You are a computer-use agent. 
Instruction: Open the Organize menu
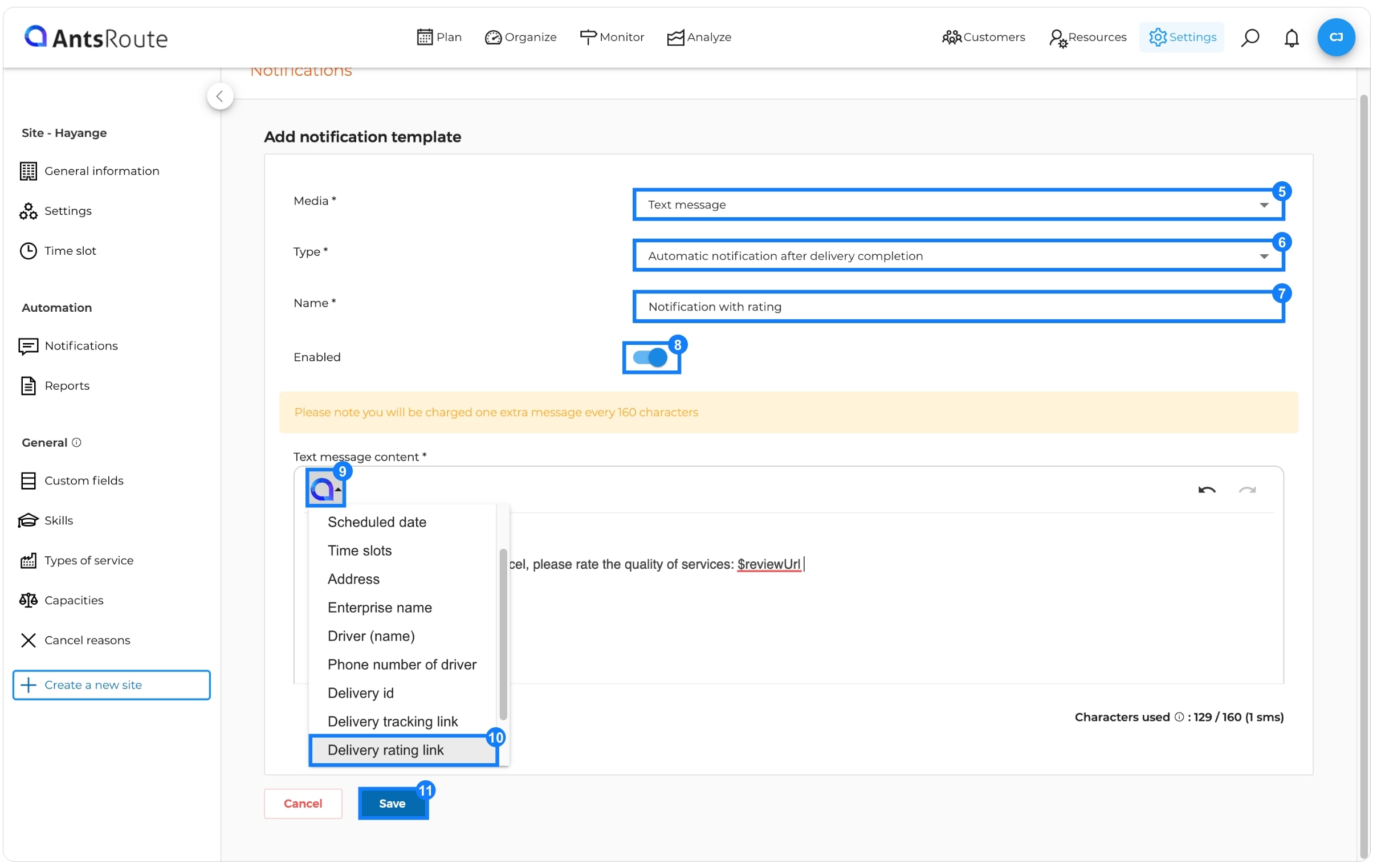(520, 37)
